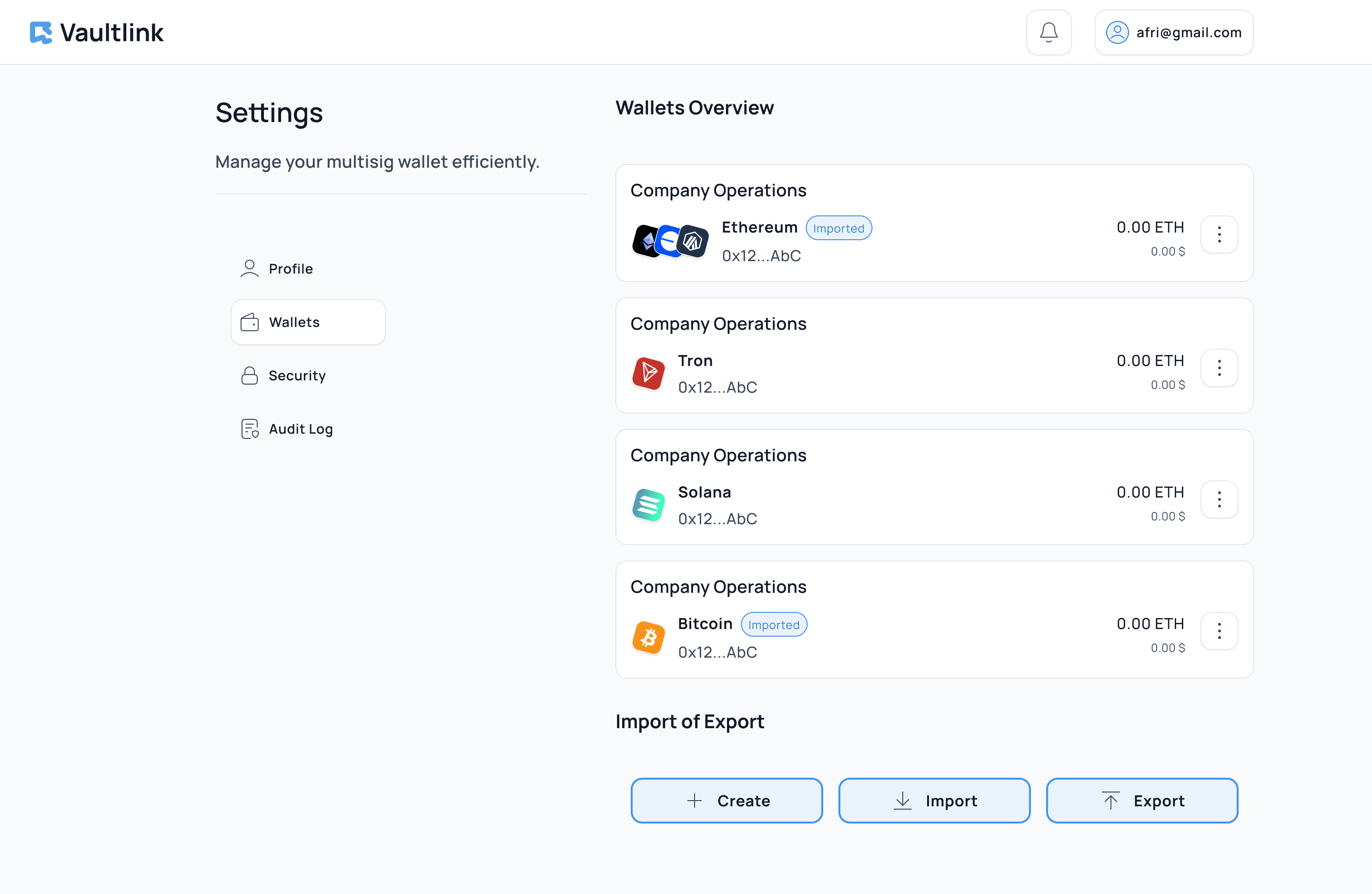This screenshot has width=1372, height=894.
Task: Open options menu for Ethereum wallet
Action: pos(1219,234)
